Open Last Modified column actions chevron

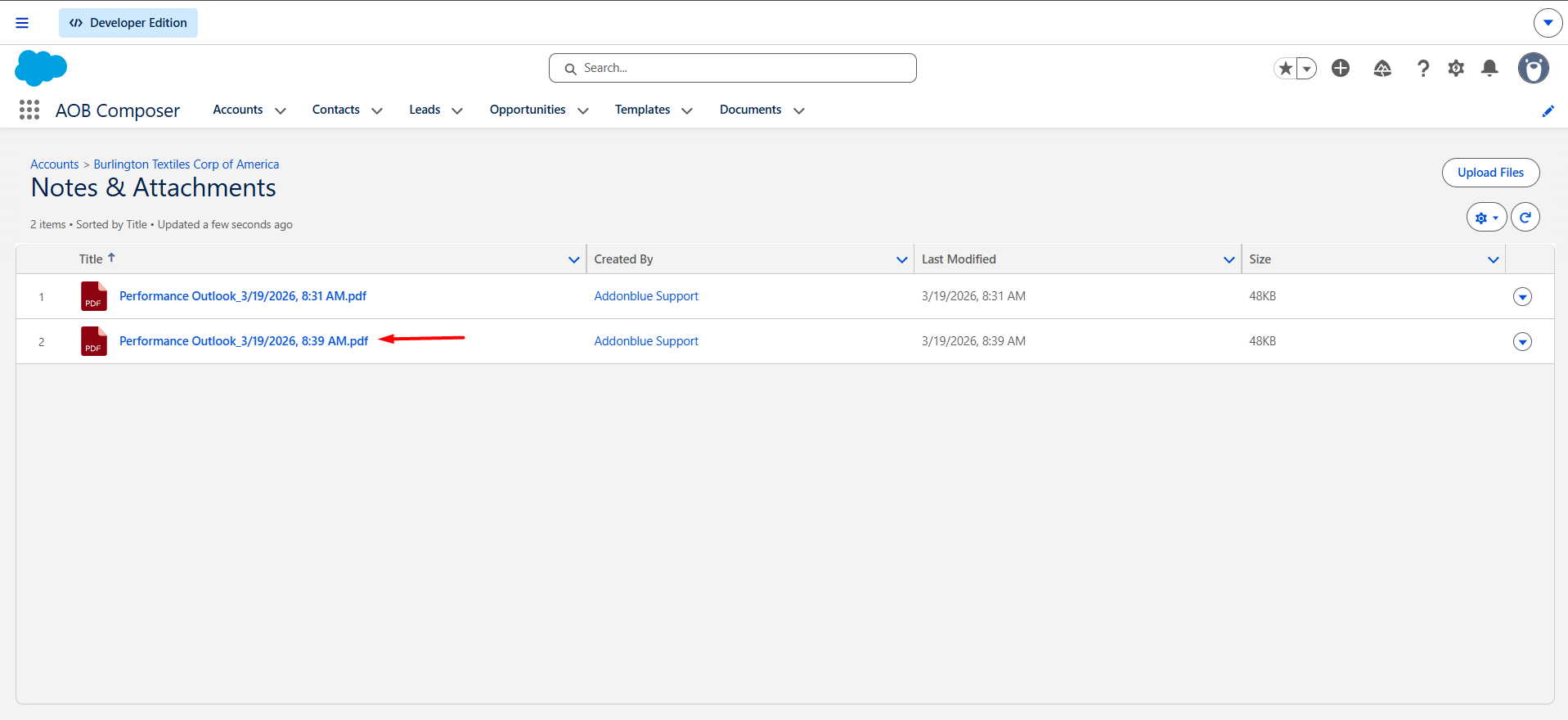tap(1229, 259)
